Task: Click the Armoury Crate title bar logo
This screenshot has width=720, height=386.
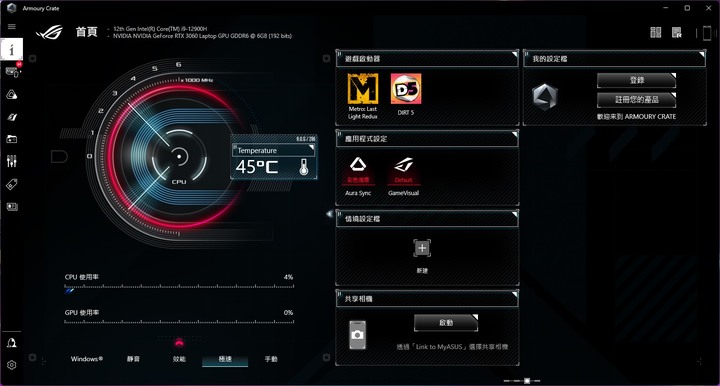Action: (x=11, y=8)
